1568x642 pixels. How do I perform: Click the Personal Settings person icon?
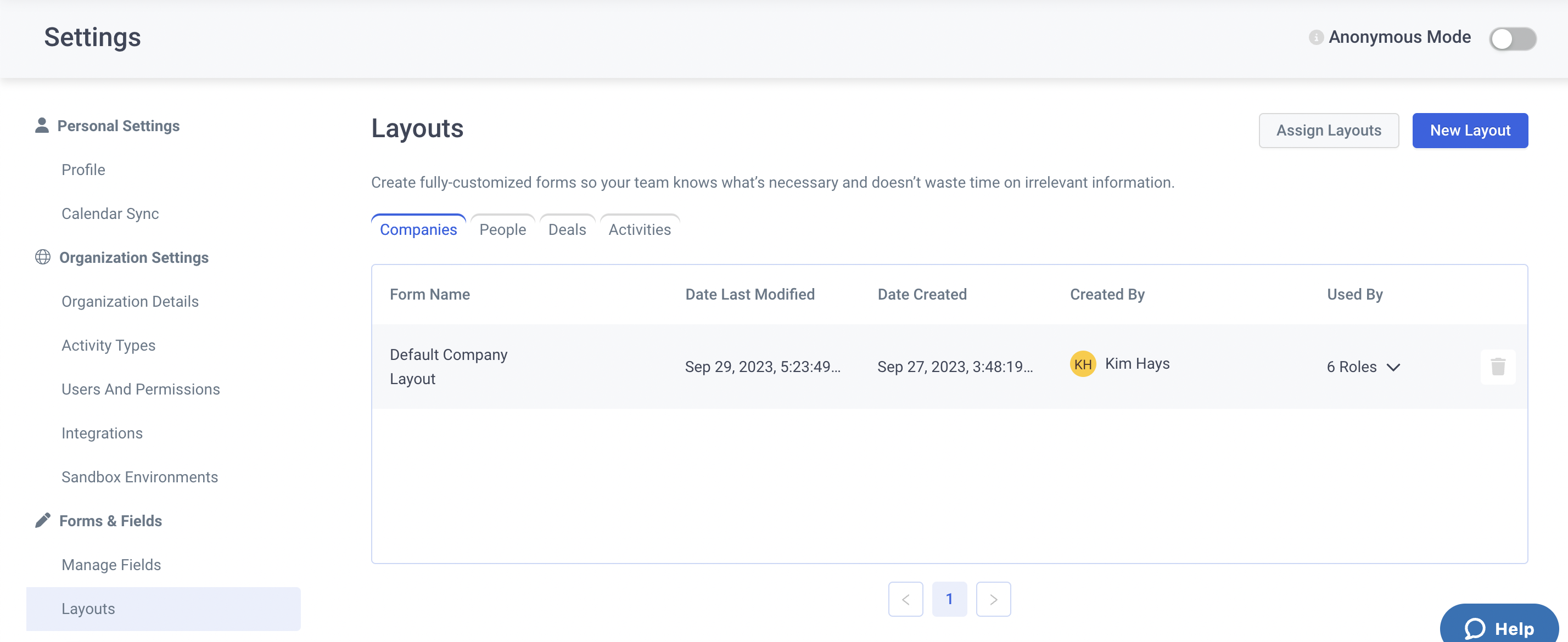coord(41,125)
